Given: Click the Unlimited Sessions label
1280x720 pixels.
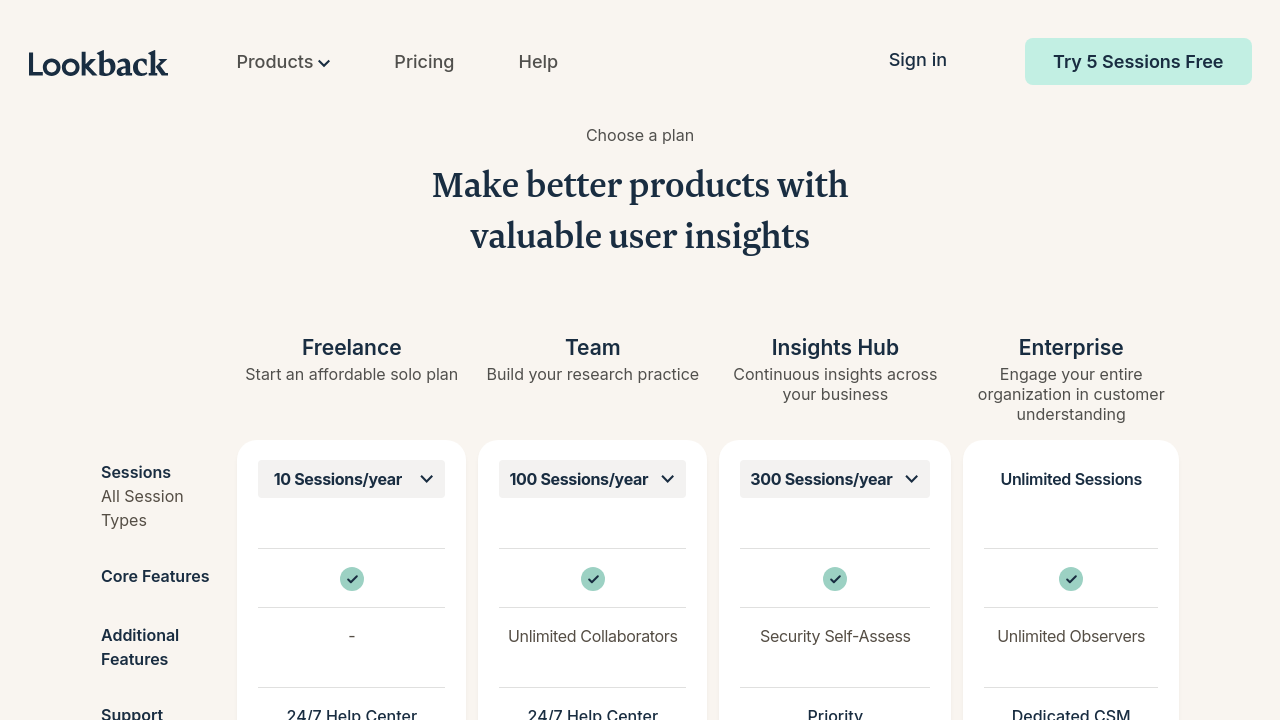Looking at the screenshot, I should (1071, 479).
